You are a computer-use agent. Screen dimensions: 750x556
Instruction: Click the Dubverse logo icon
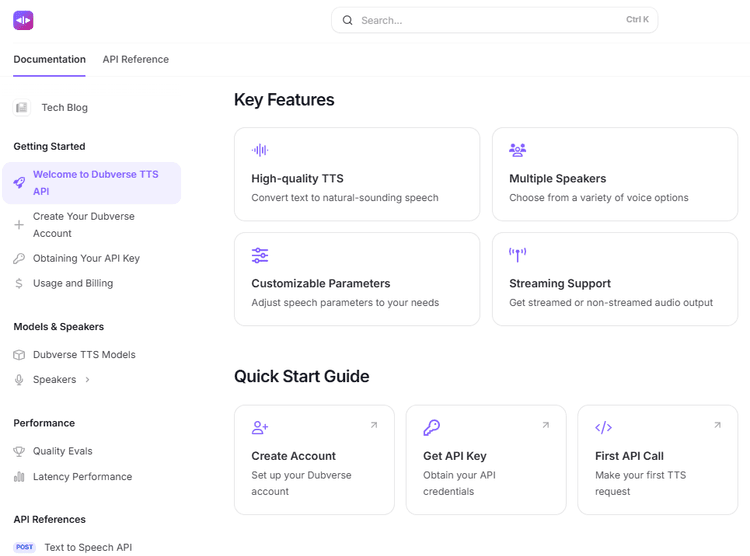coord(23,20)
